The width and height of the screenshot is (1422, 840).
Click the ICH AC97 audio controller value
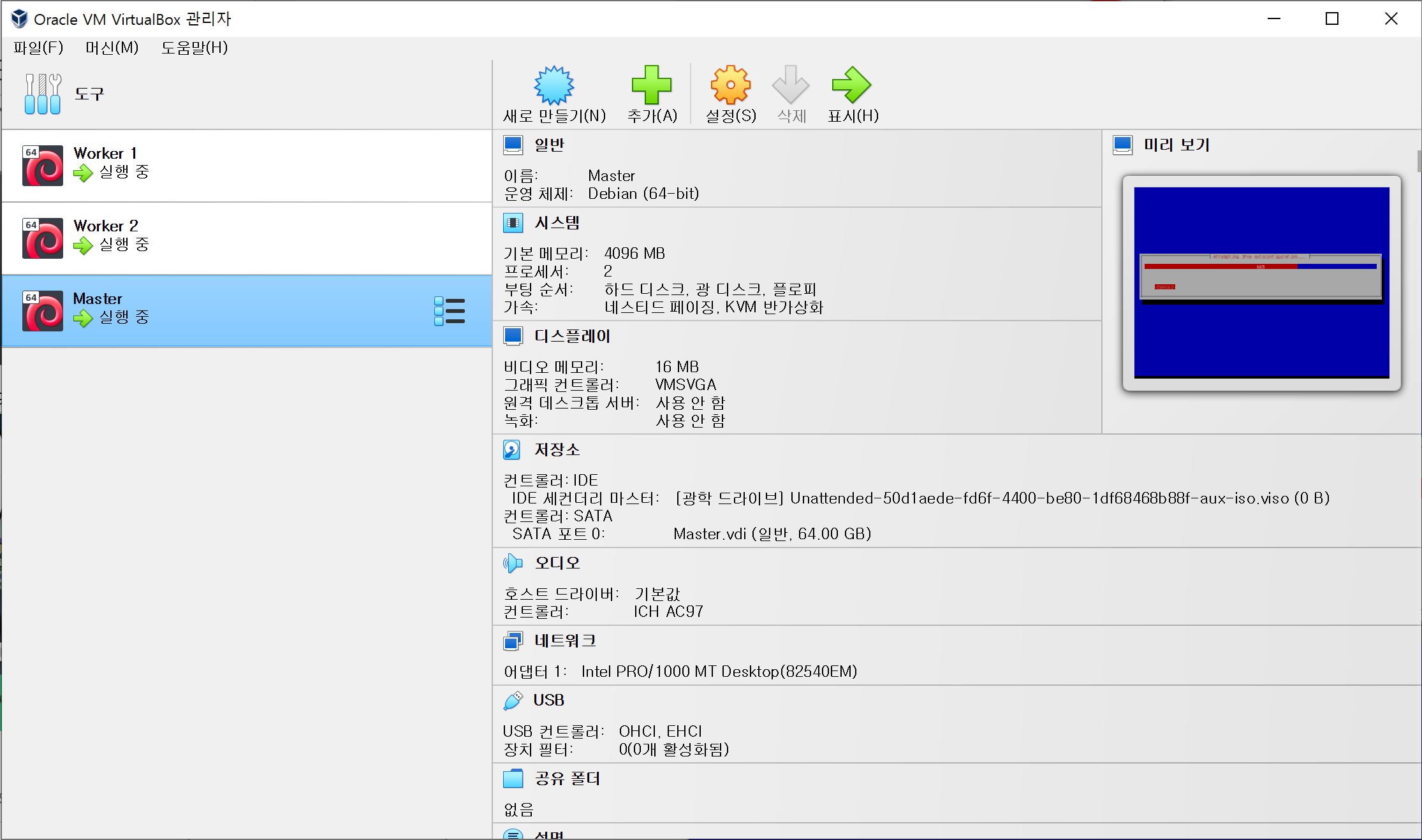[668, 612]
